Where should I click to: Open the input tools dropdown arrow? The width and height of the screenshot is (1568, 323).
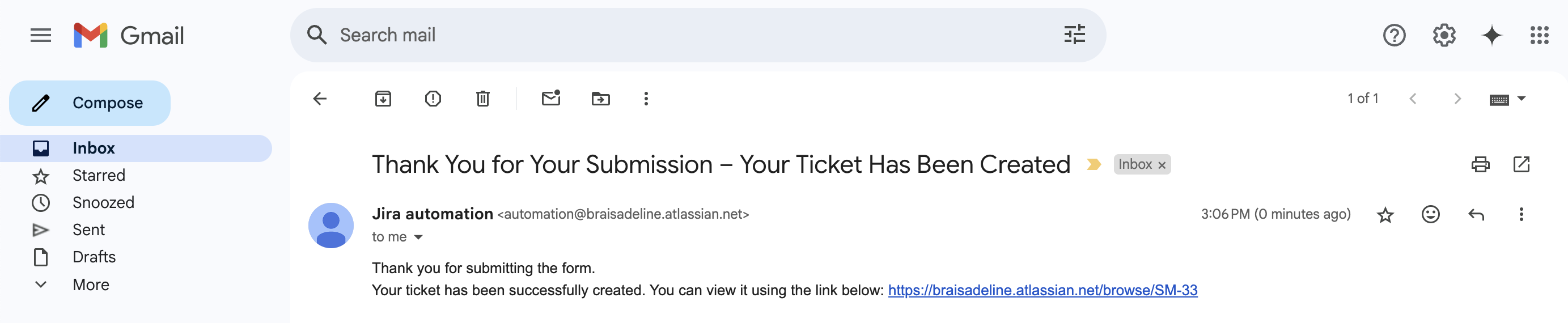(1522, 99)
